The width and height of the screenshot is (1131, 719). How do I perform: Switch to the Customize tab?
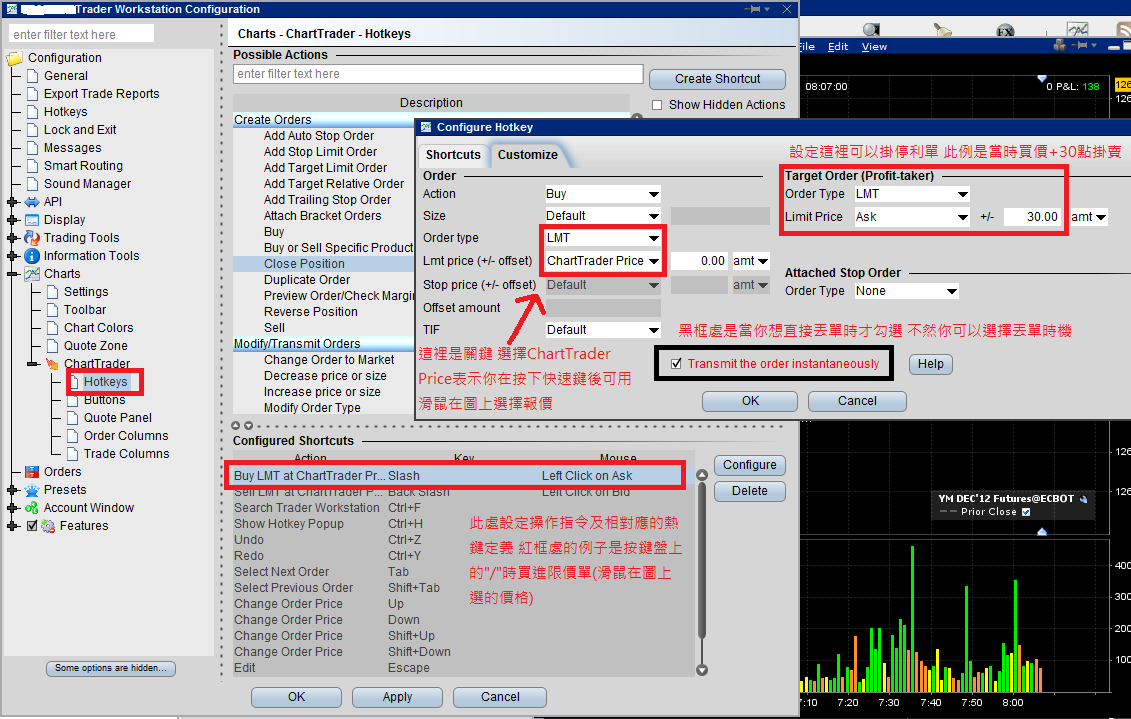coord(527,155)
